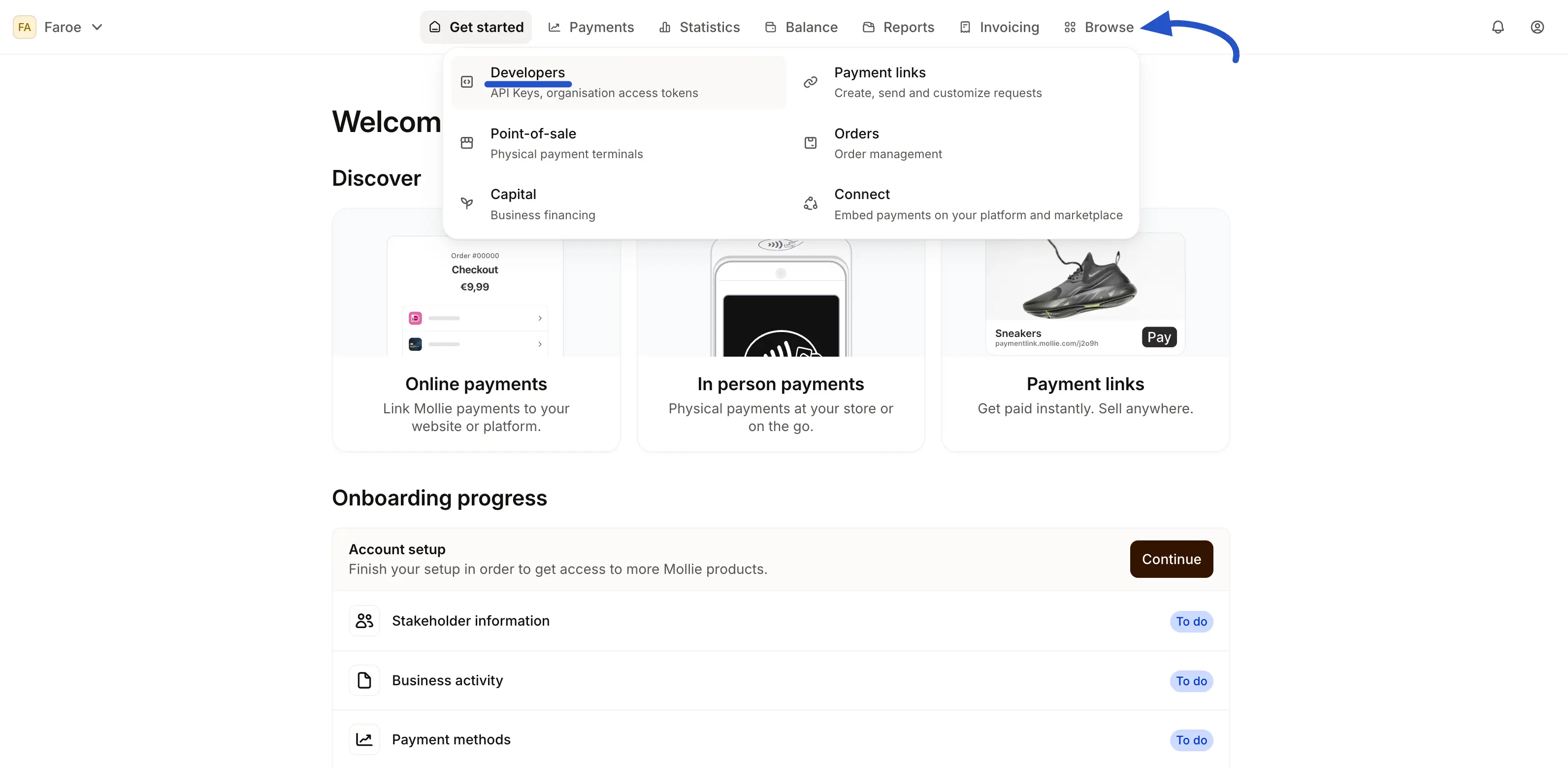Click the Developers code icon
The width and height of the screenshot is (1568, 768).
[x=467, y=82]
